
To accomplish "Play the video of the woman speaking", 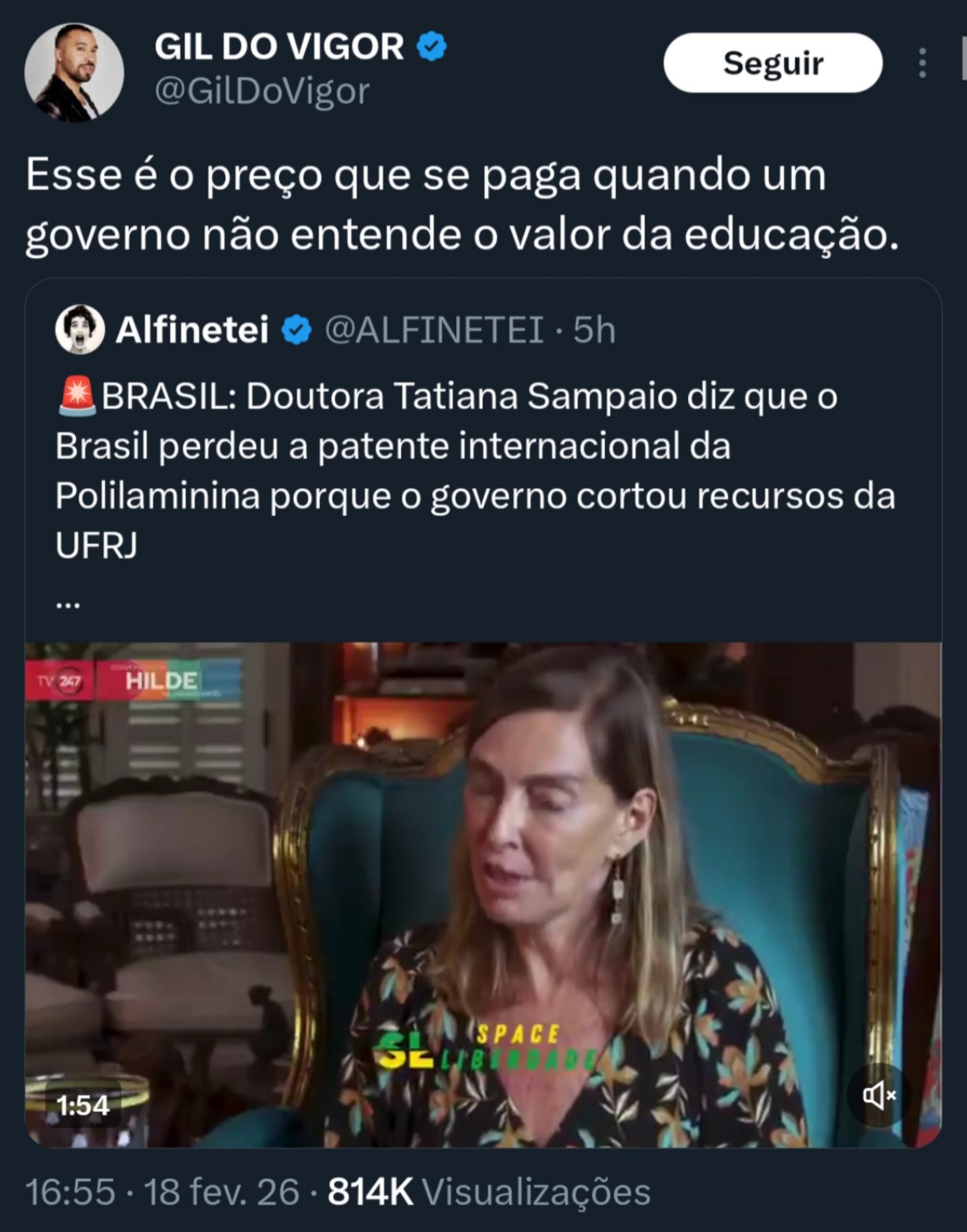I will click(x=483, y=894).
